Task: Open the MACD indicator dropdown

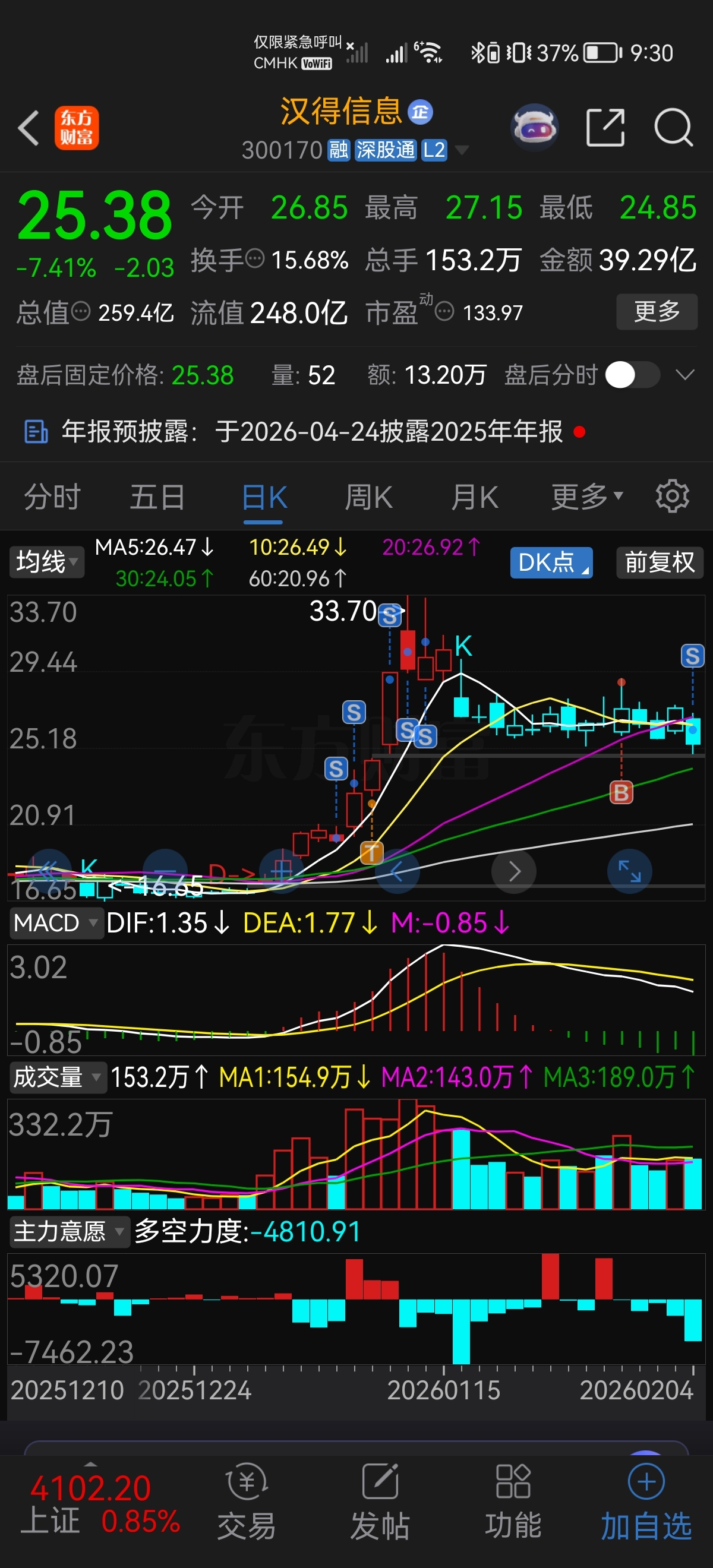Action: coord(55,923)
